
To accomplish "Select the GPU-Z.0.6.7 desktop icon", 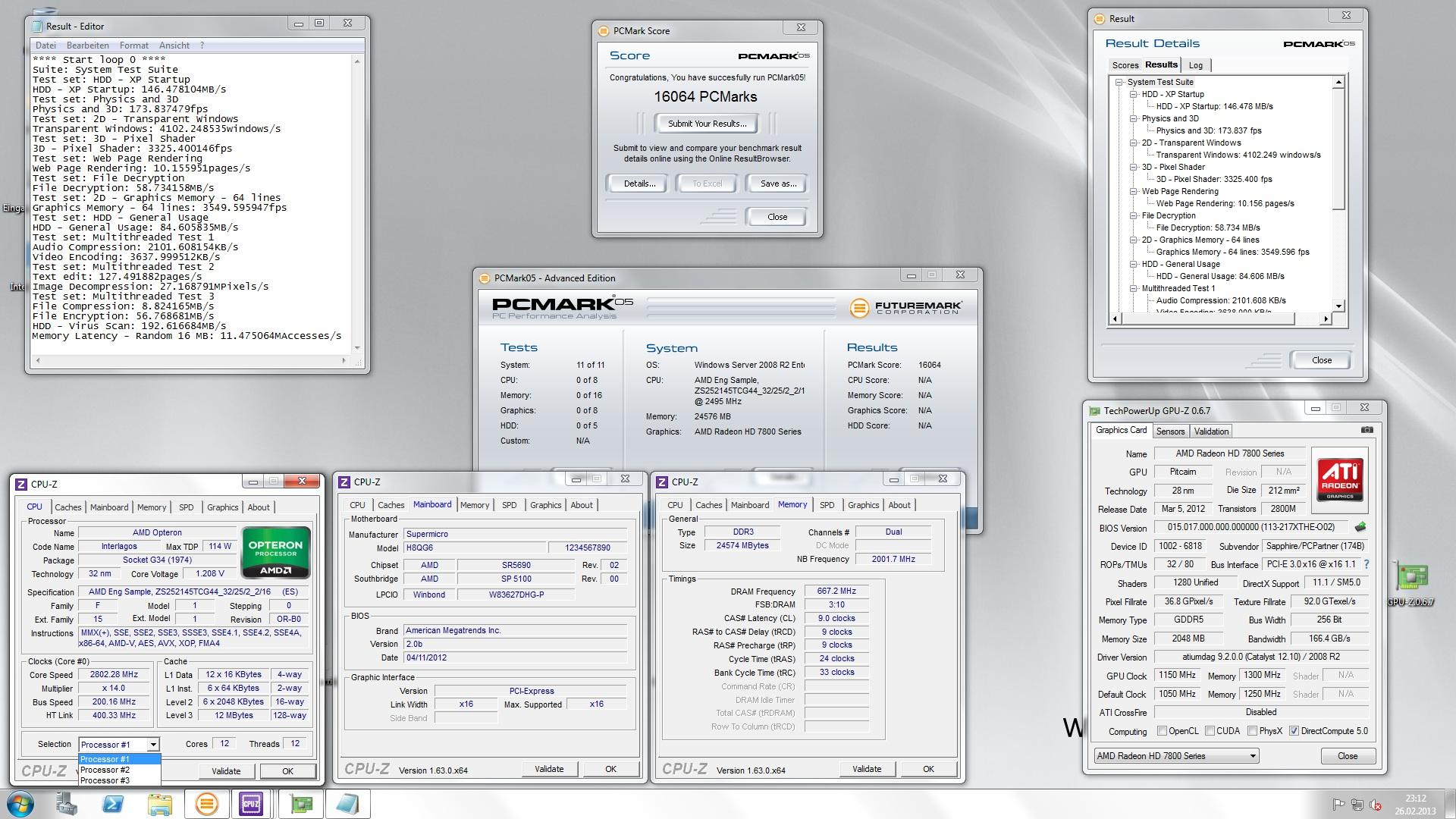I will pos(1411,584).
